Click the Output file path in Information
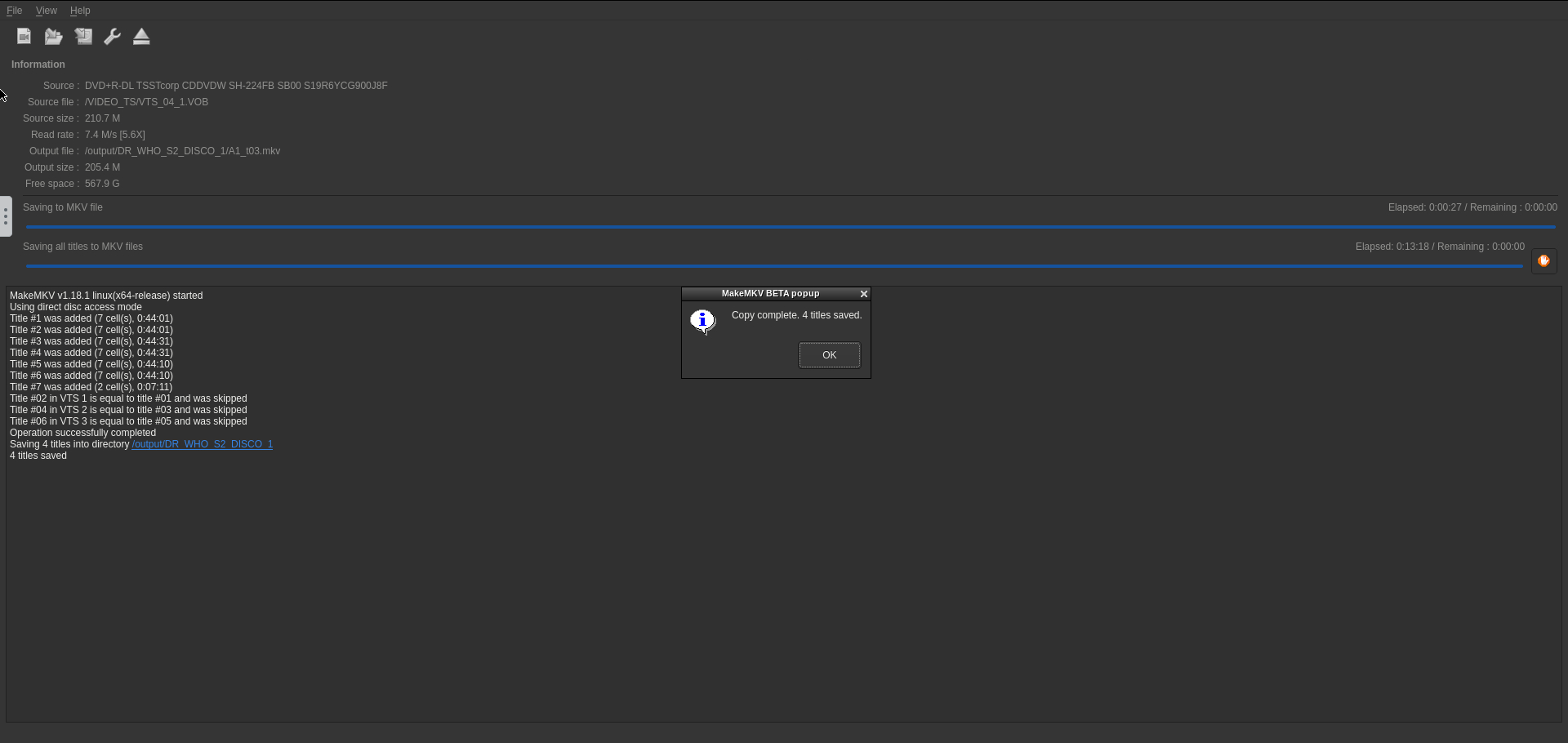The height and width of the screenshot is (743, 1568). pos(182,151)
